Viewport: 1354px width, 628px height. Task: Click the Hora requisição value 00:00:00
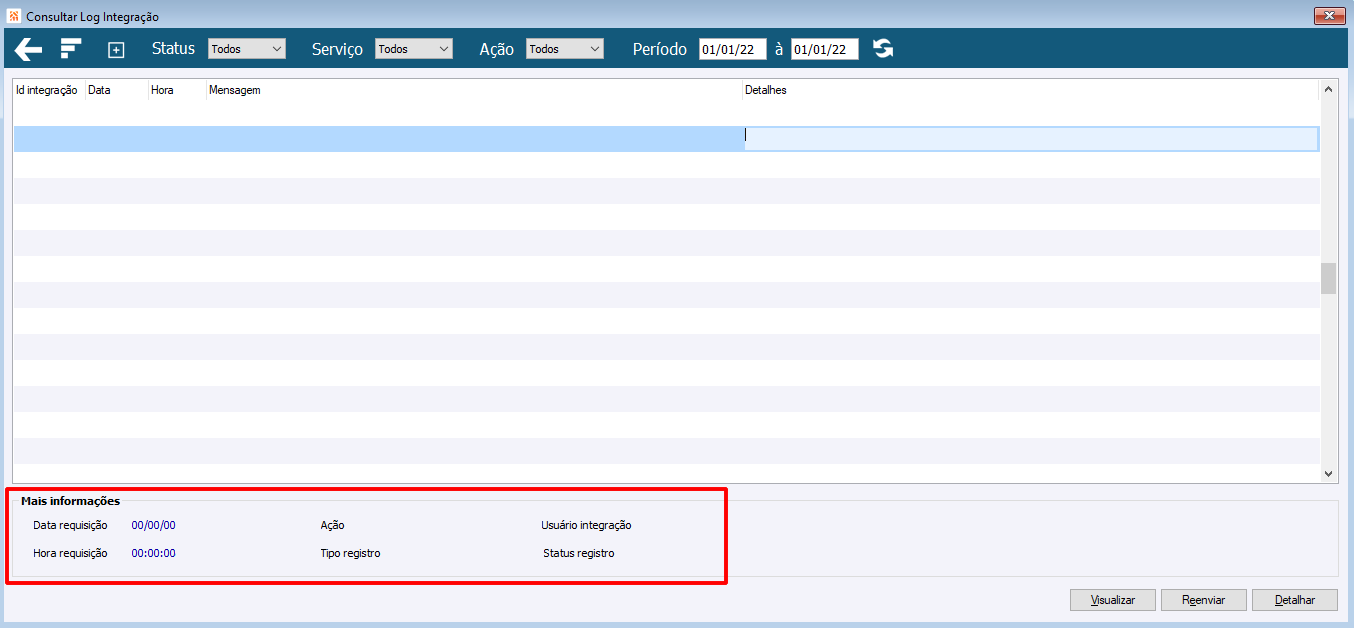[x=153, y=553]
